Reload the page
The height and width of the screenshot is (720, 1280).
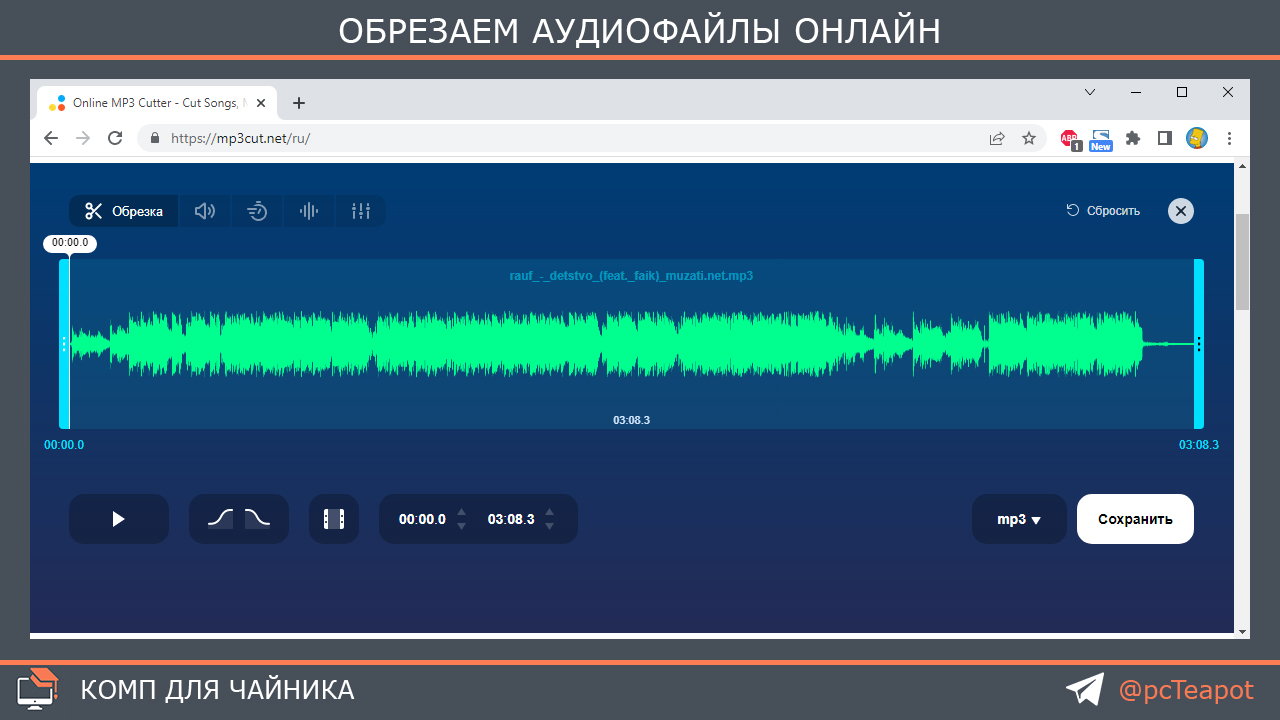tap(115, 138)
